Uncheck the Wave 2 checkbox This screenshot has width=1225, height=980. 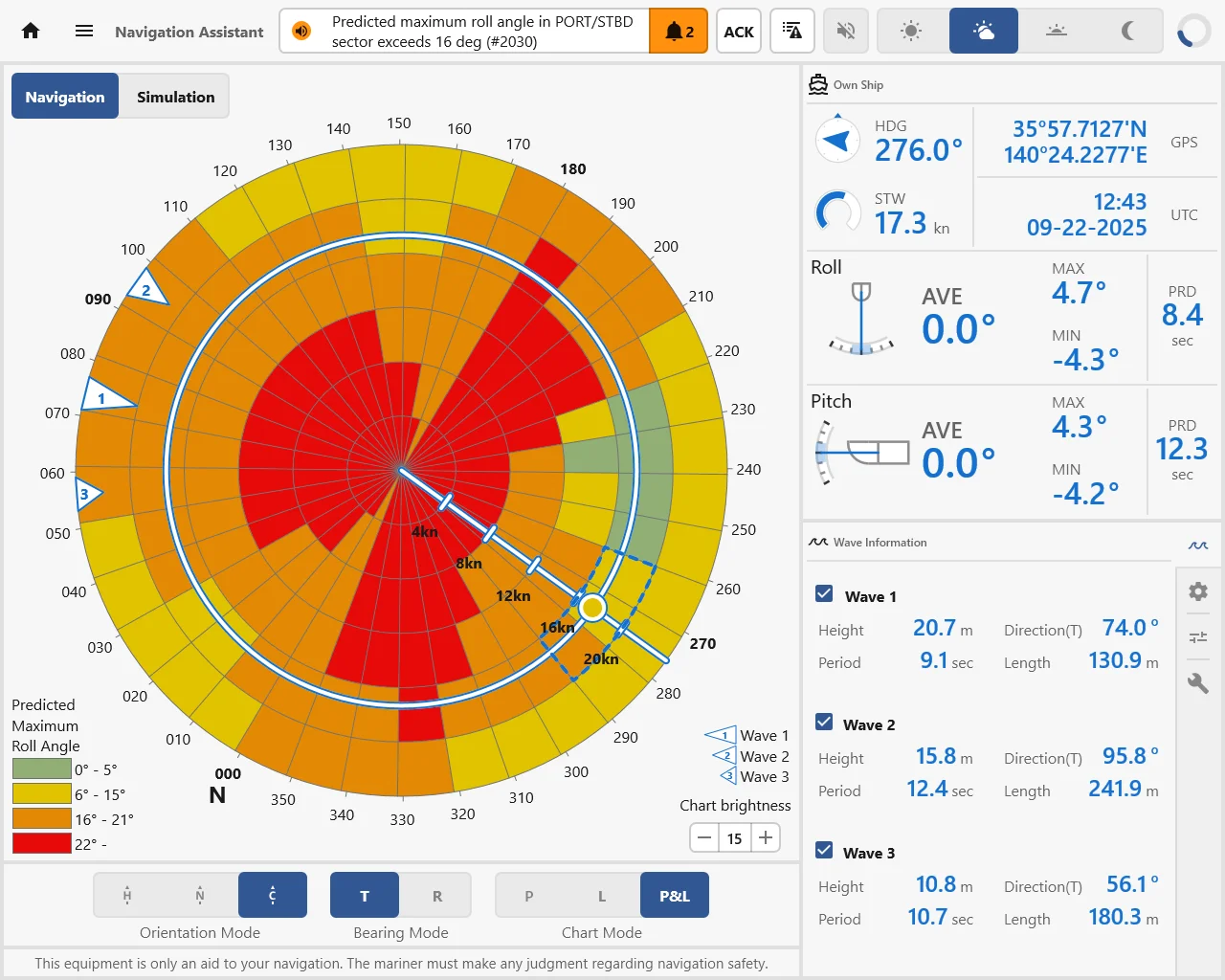(x=824, y=722)
